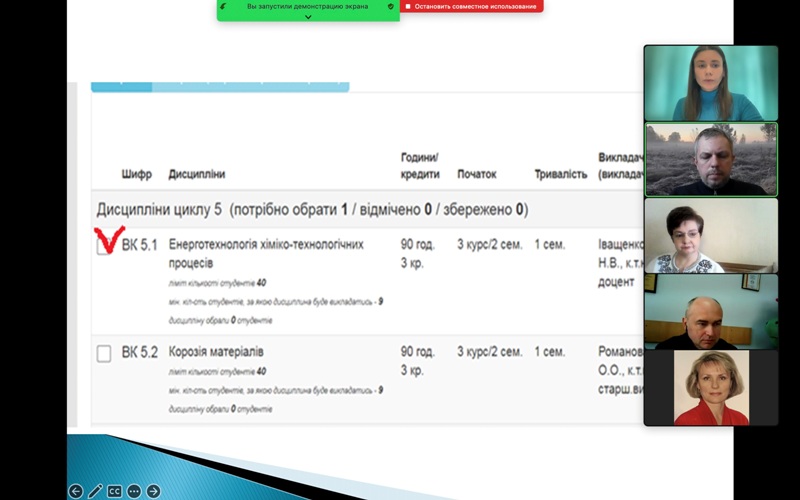Click 1 сем. in ВК 5.2 row
The height and width of the screenshot is (500, 800).
coord(549,352)
